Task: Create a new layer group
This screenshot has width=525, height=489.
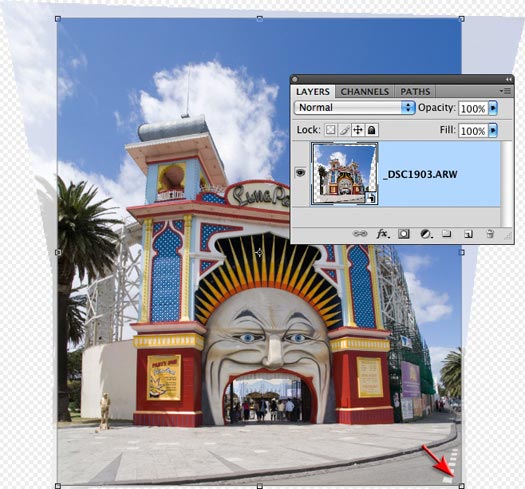Action: [446, 233]
